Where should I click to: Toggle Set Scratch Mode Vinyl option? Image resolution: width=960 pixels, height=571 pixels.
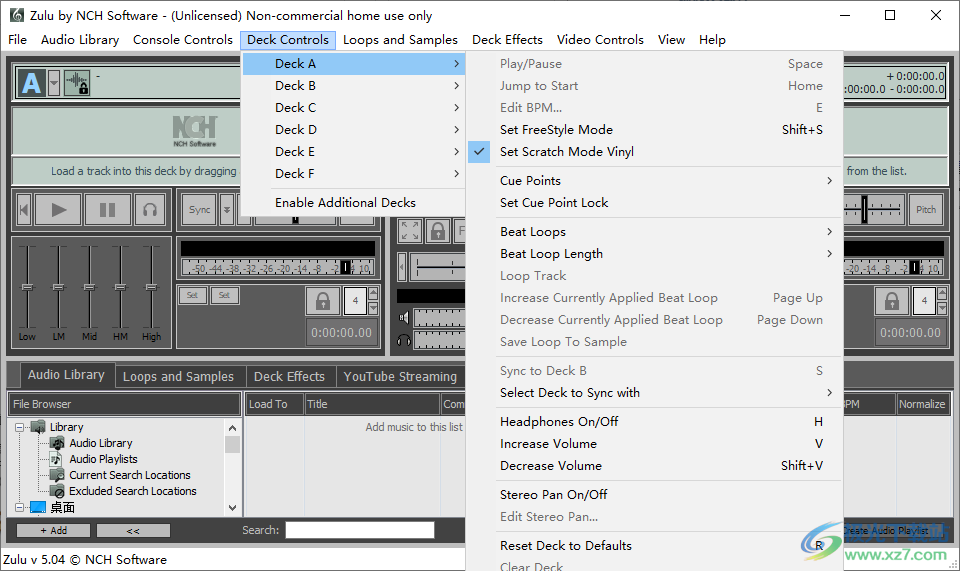click(x=566, y=152)
